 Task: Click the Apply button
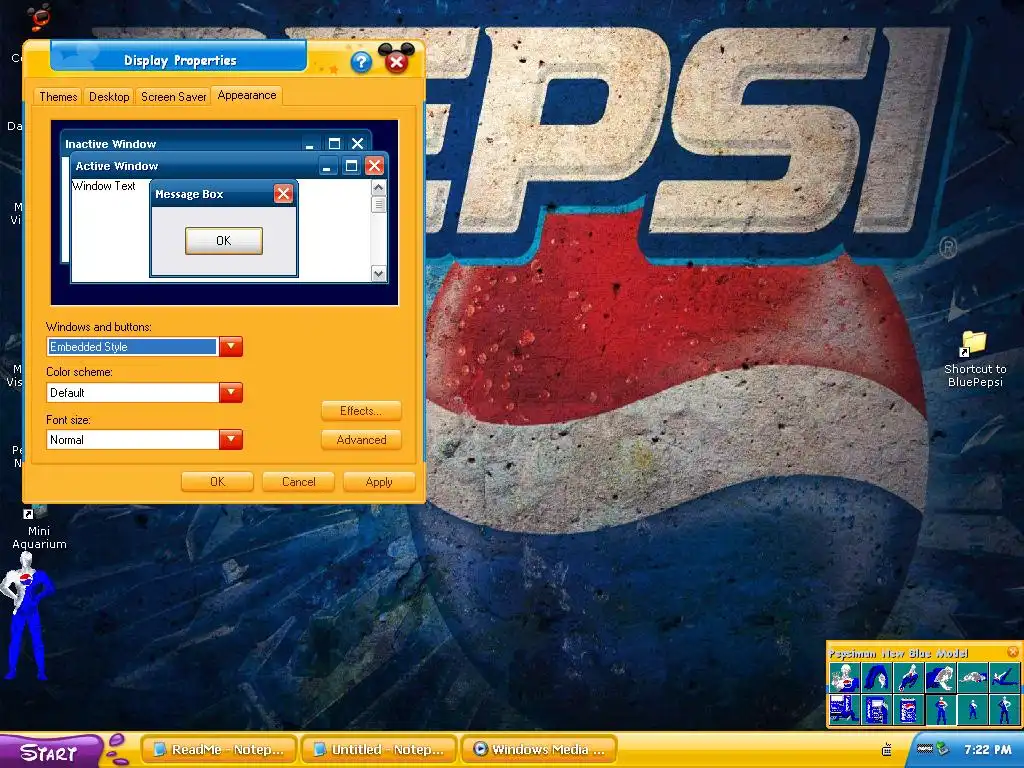coord(379,482)
